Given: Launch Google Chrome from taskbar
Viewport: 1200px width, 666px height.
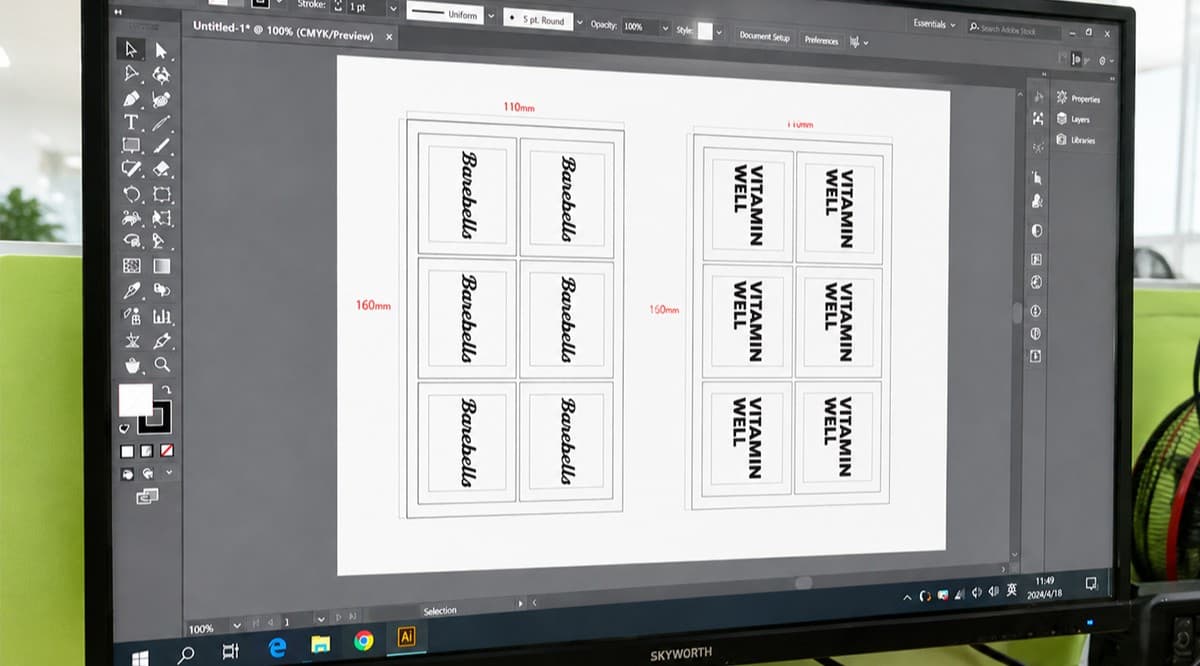Looking at the screenshot, I should pos(363,641).
